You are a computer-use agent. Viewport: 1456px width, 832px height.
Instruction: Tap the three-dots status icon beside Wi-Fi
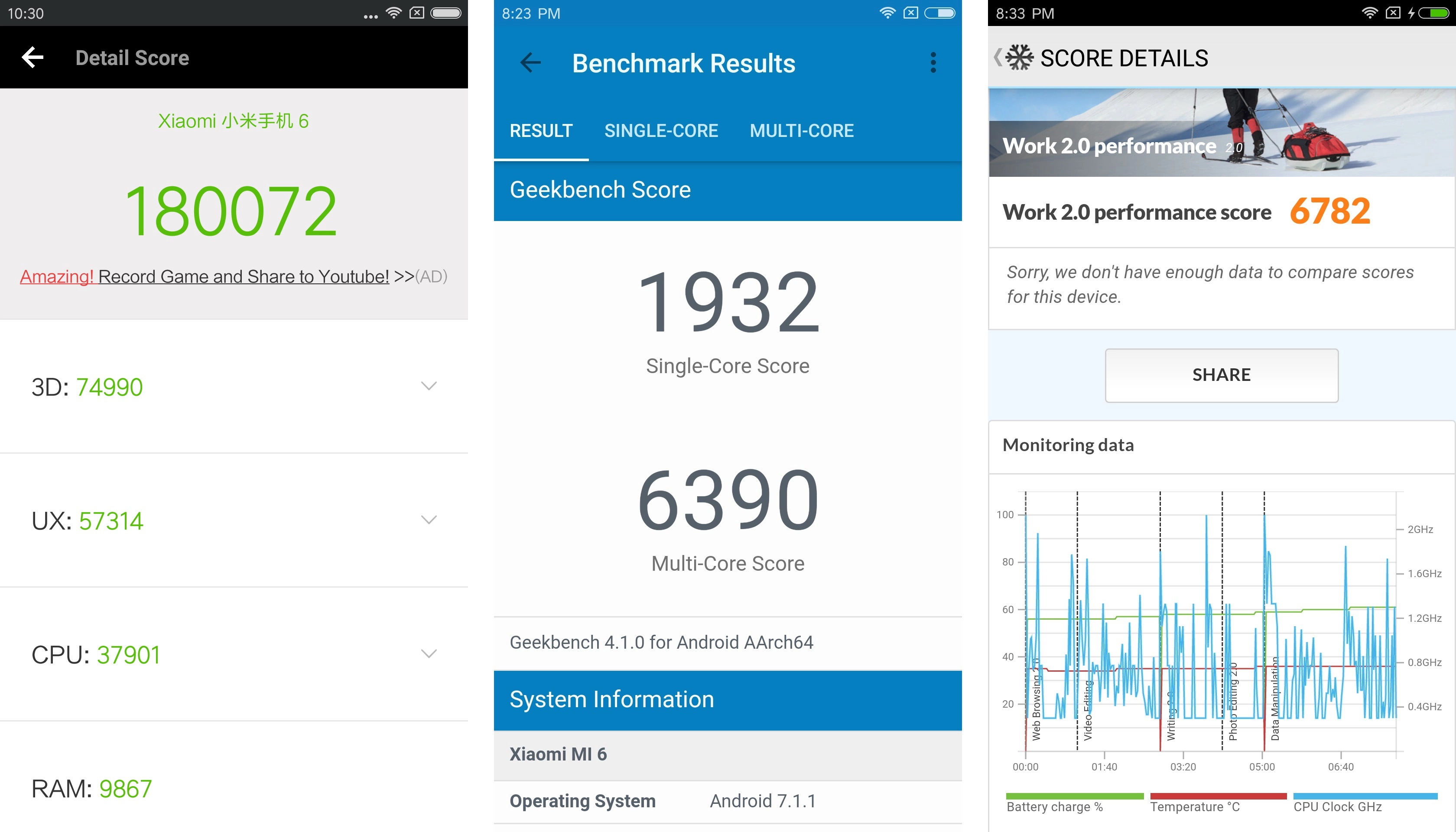[x=371, y=16]
